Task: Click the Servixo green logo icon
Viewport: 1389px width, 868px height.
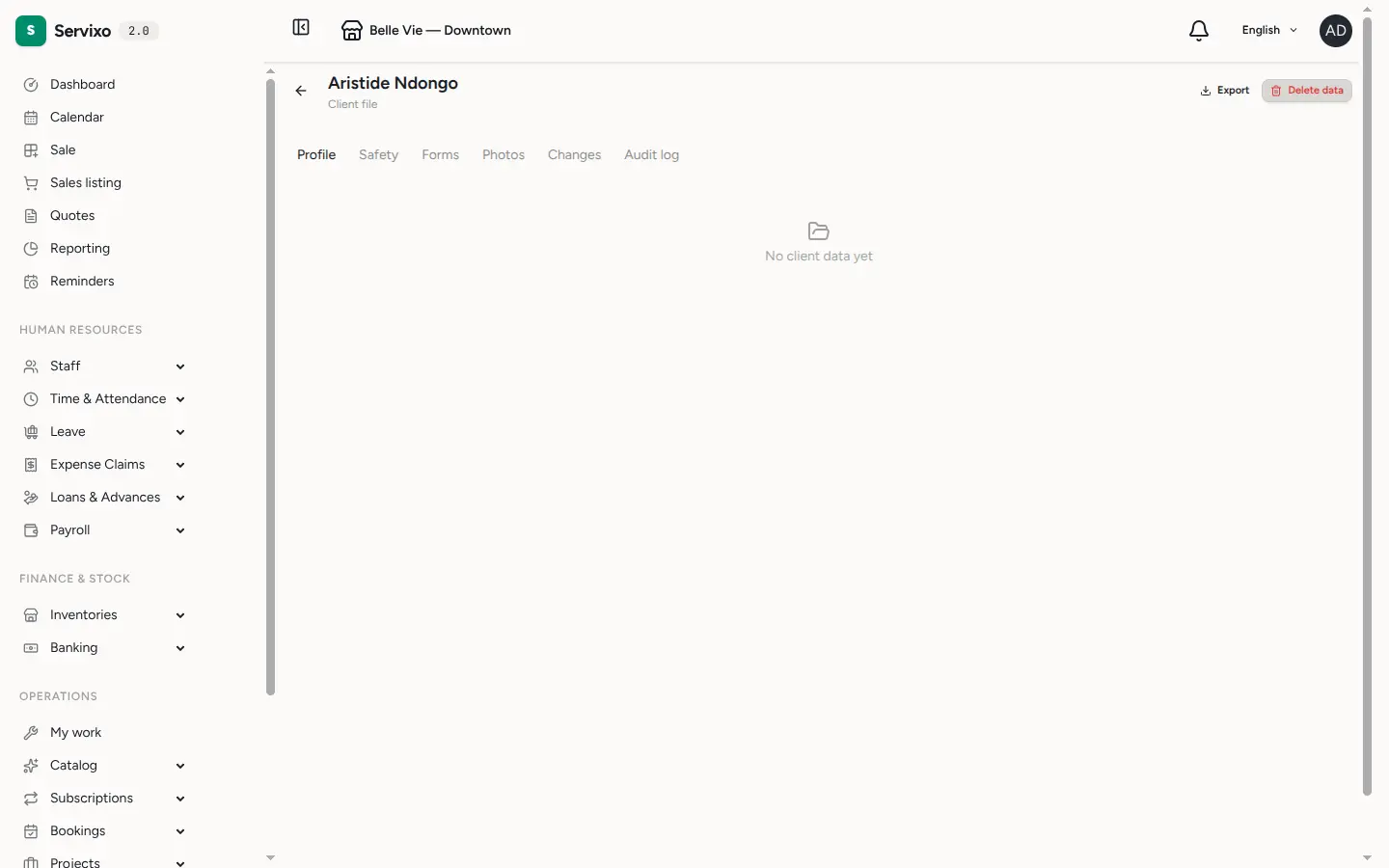Action: pyautogui.click(x=31, y=31)
